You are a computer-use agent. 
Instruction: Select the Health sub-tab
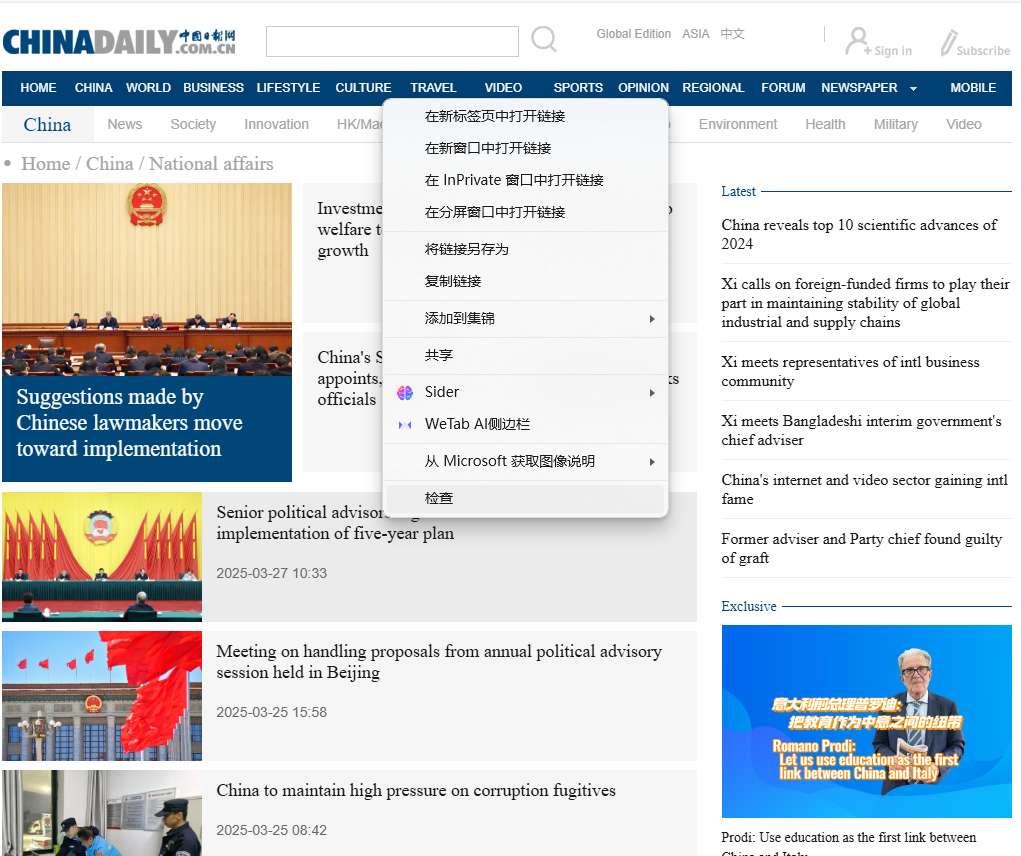tap(825, 124)
